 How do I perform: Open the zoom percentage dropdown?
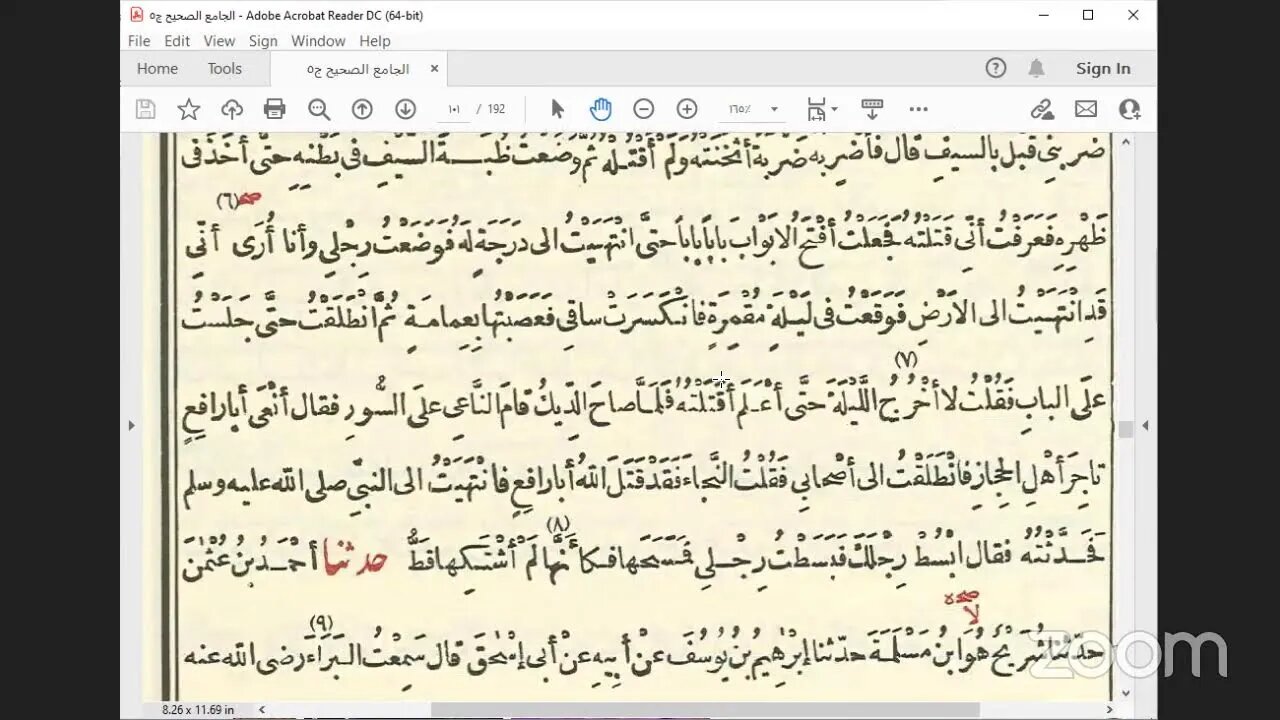[x=774, y=109]
